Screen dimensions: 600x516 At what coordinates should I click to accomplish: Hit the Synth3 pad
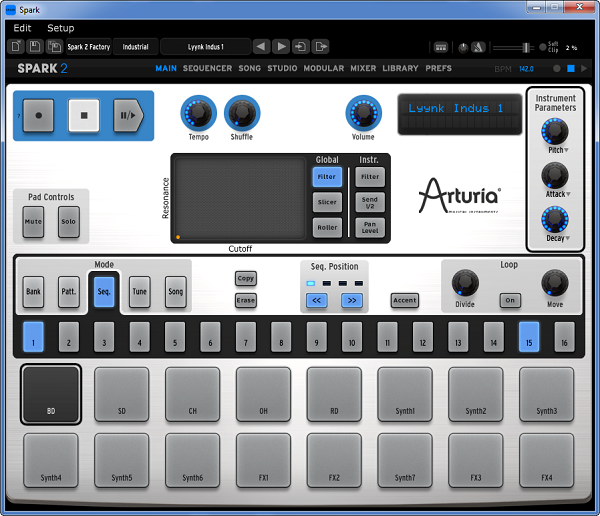click(x=546, y=395)
